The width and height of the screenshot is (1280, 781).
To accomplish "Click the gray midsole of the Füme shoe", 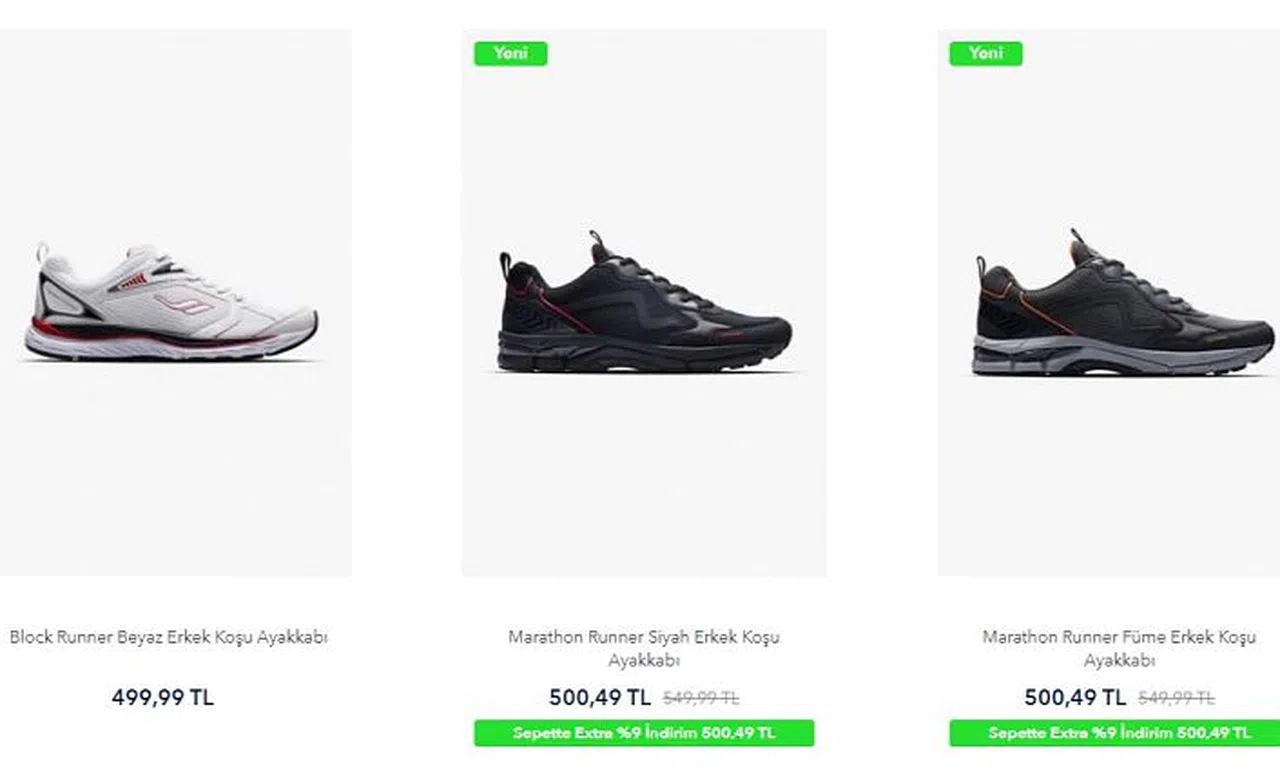I will pos(1100,355).
